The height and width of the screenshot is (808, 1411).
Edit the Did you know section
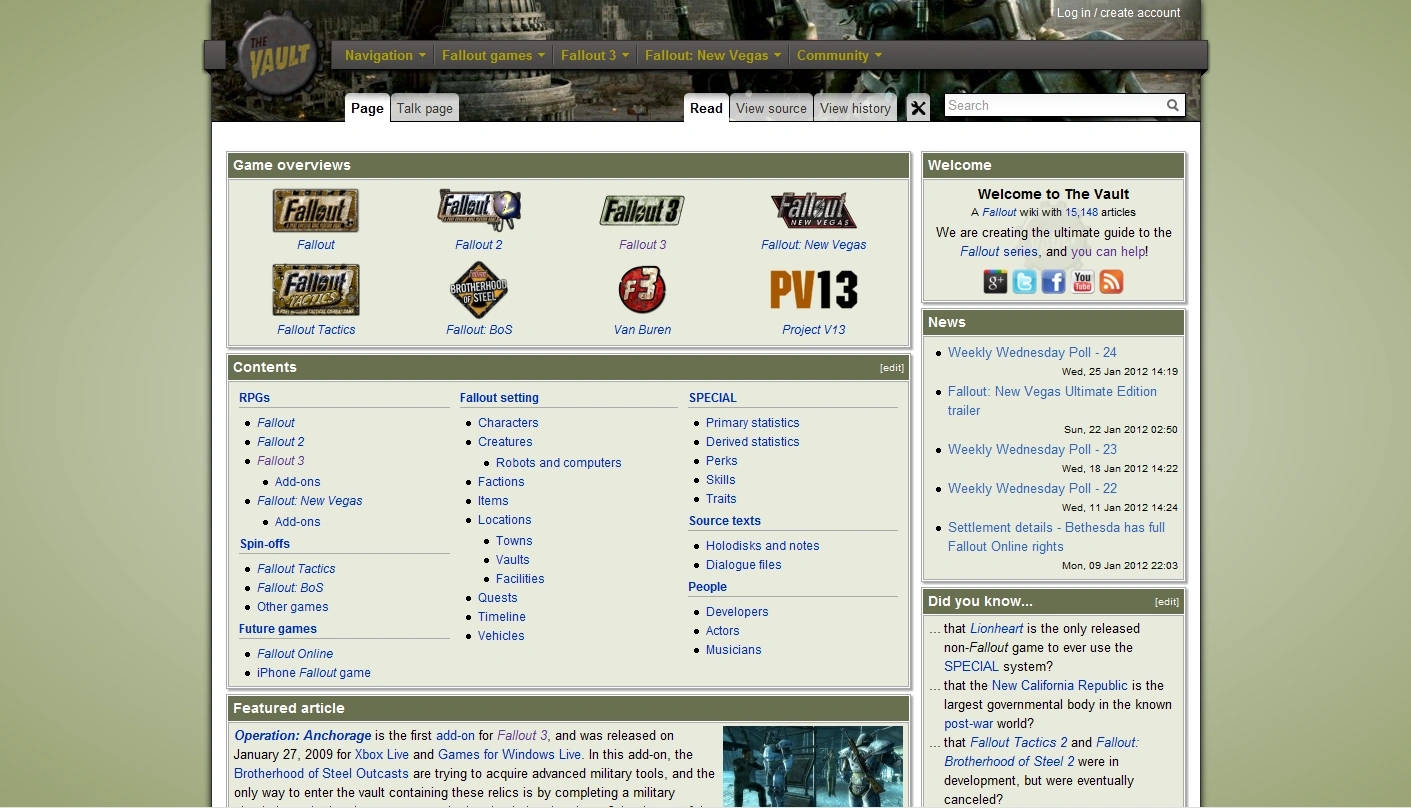point(1166,602)
